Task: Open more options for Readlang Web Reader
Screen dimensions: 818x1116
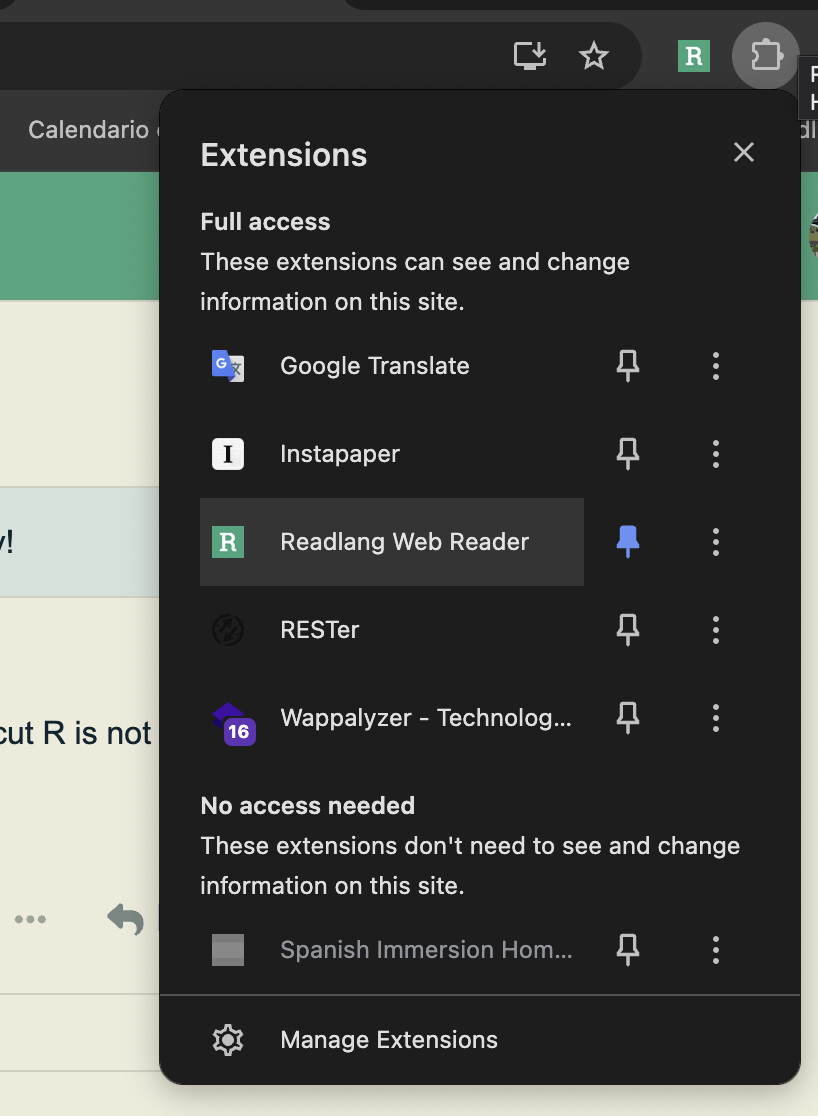Action: pos(715,542)
